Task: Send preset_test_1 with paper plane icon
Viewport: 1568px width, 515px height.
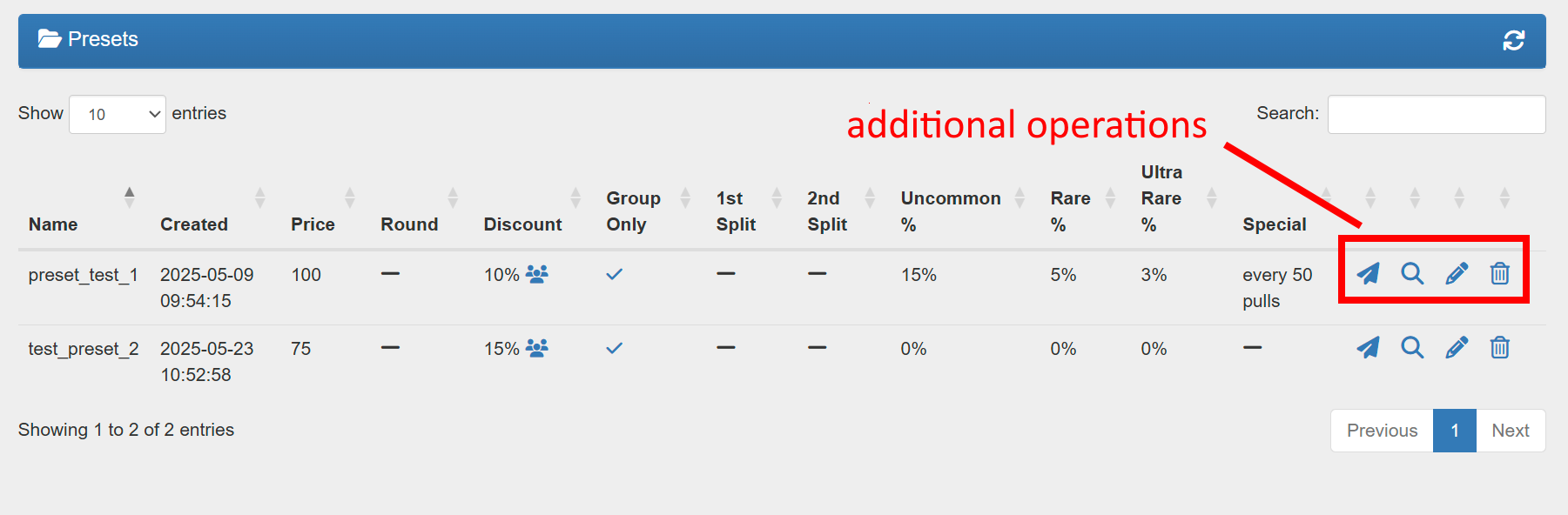Action: point(1368,274)
